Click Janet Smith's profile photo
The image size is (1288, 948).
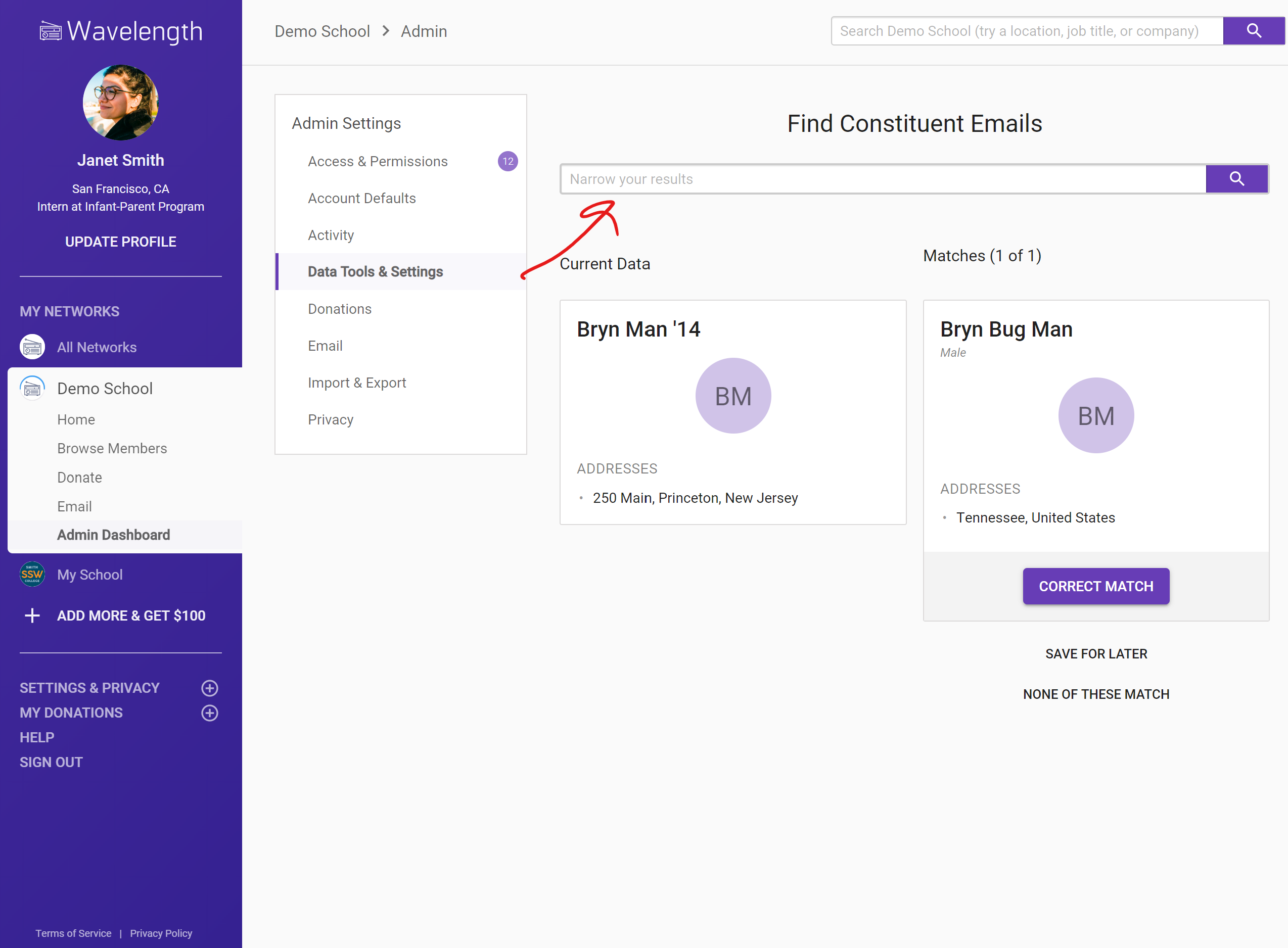click(x=120, y=102)
